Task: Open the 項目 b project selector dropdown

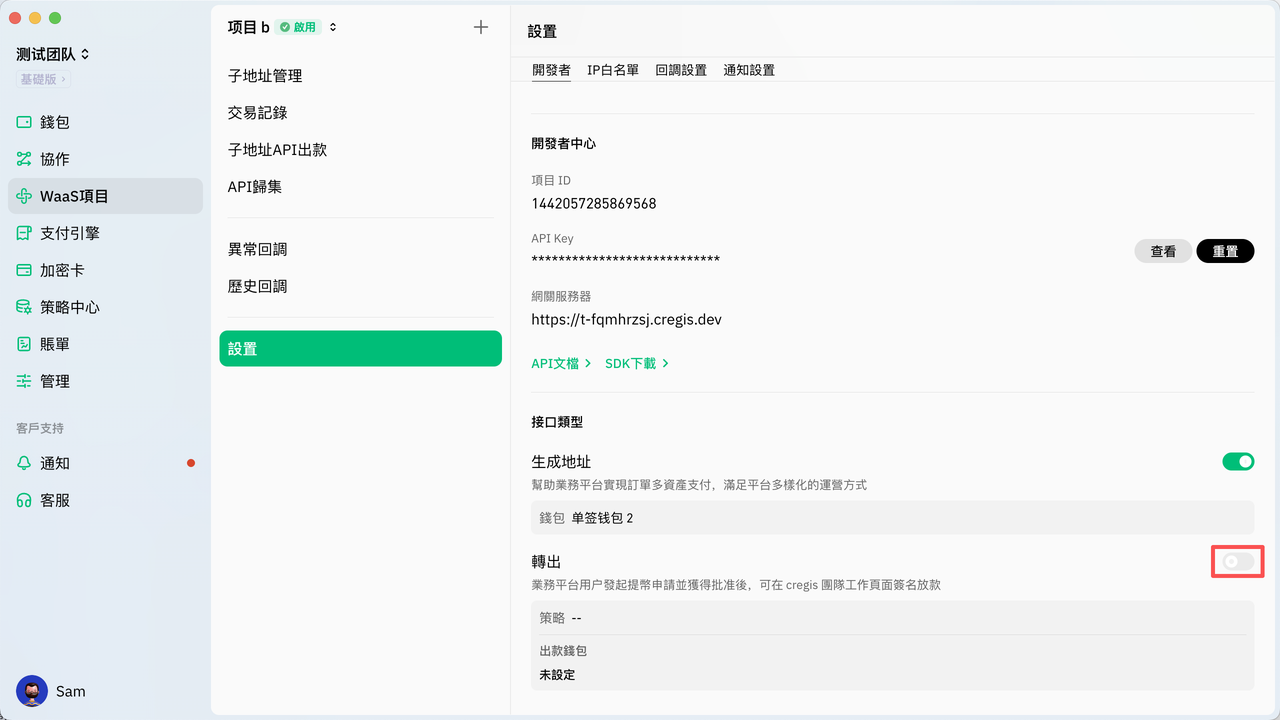Action: click(333, 27)
